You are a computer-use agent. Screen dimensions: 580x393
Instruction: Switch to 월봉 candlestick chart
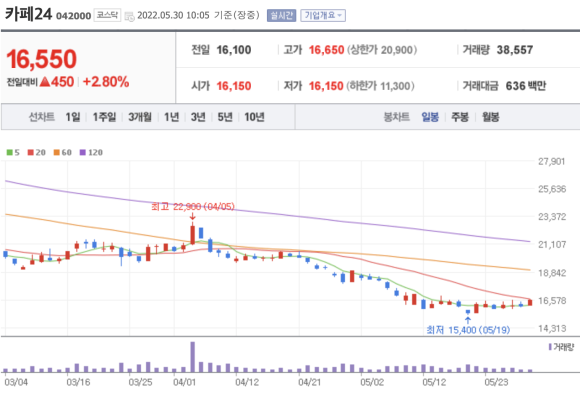pyautogui.click(x=490, y=117)
